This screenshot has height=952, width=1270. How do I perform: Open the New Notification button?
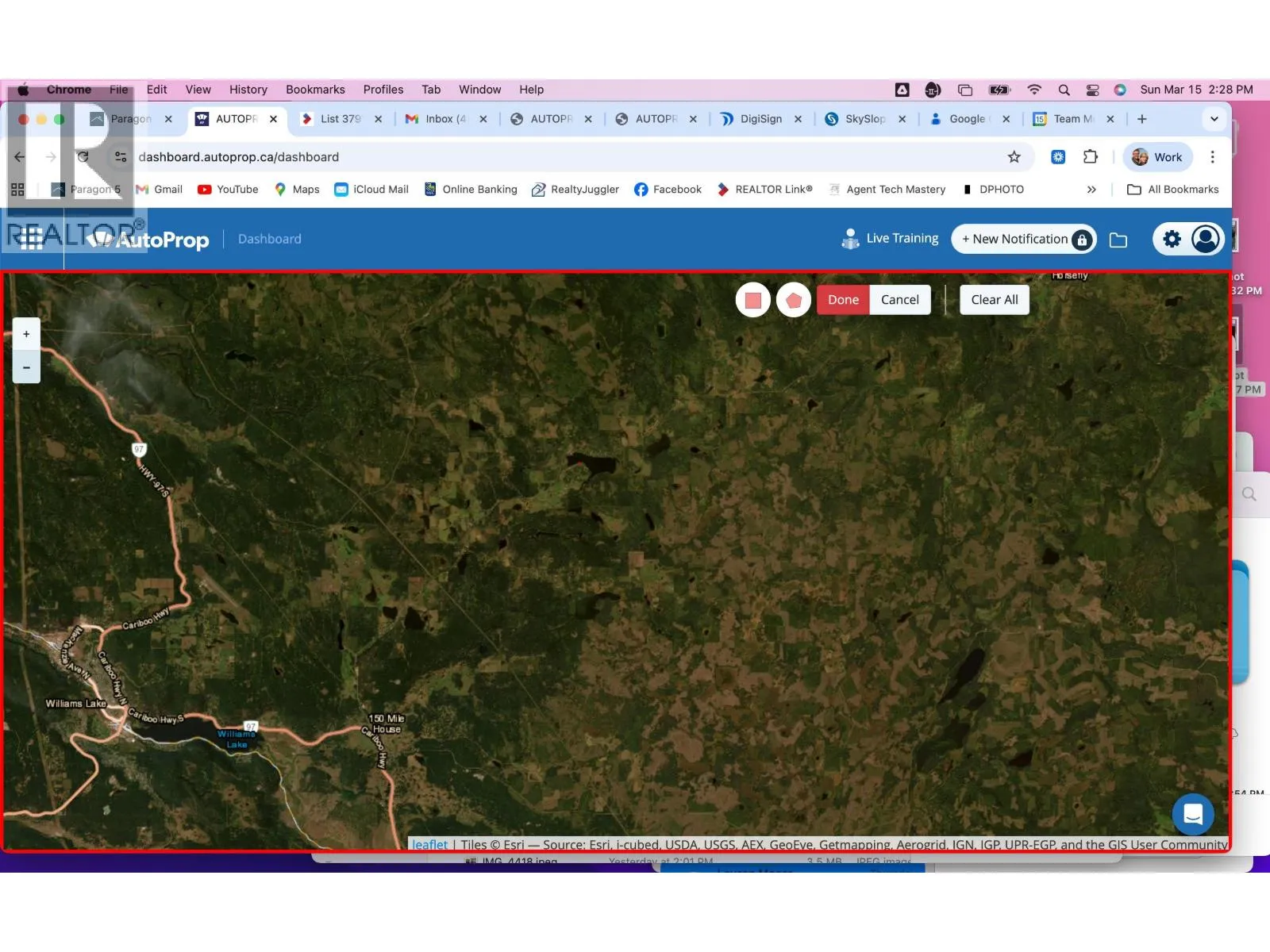[x=1023, y=239]
